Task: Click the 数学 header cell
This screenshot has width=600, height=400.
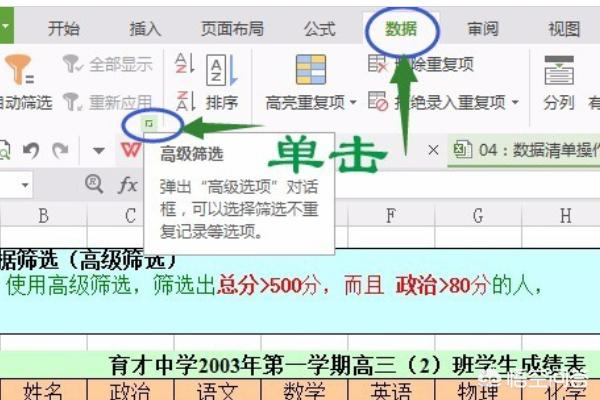Action: coord(304,390)
